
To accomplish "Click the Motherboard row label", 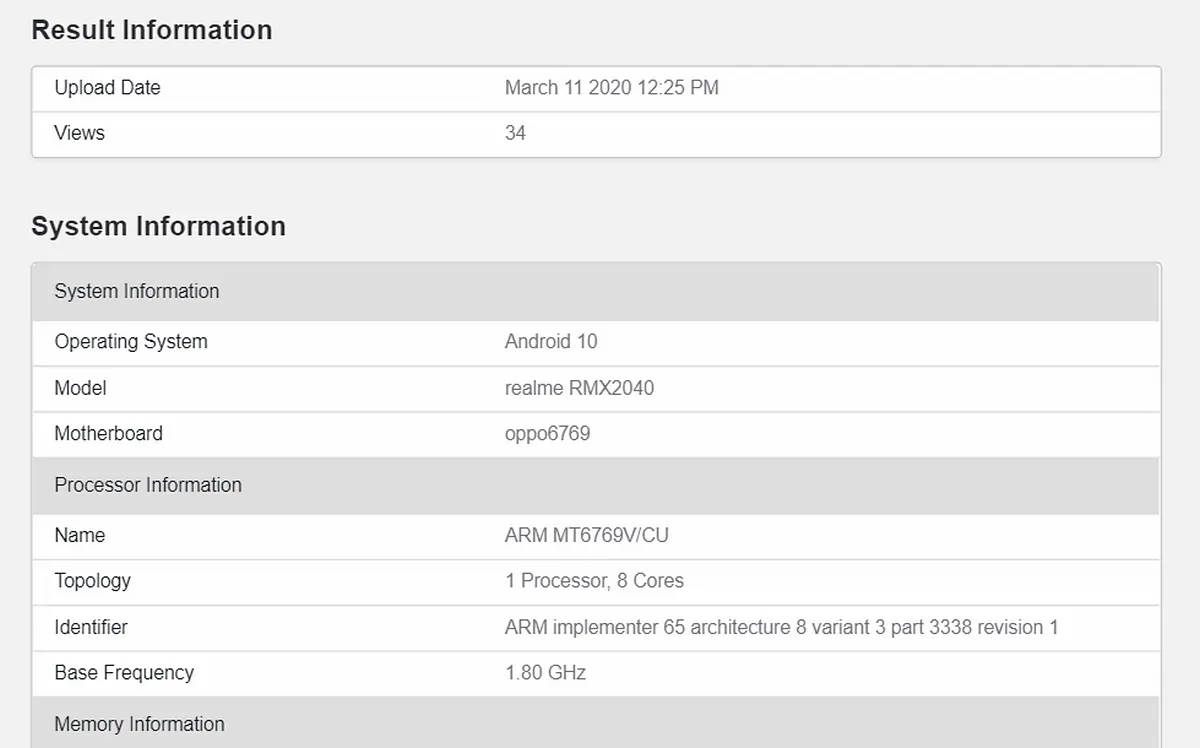I will [108, 434].
